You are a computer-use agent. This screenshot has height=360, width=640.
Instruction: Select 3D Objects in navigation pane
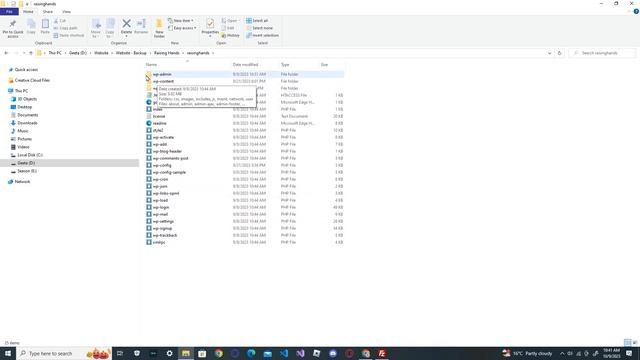coord(24,99)
